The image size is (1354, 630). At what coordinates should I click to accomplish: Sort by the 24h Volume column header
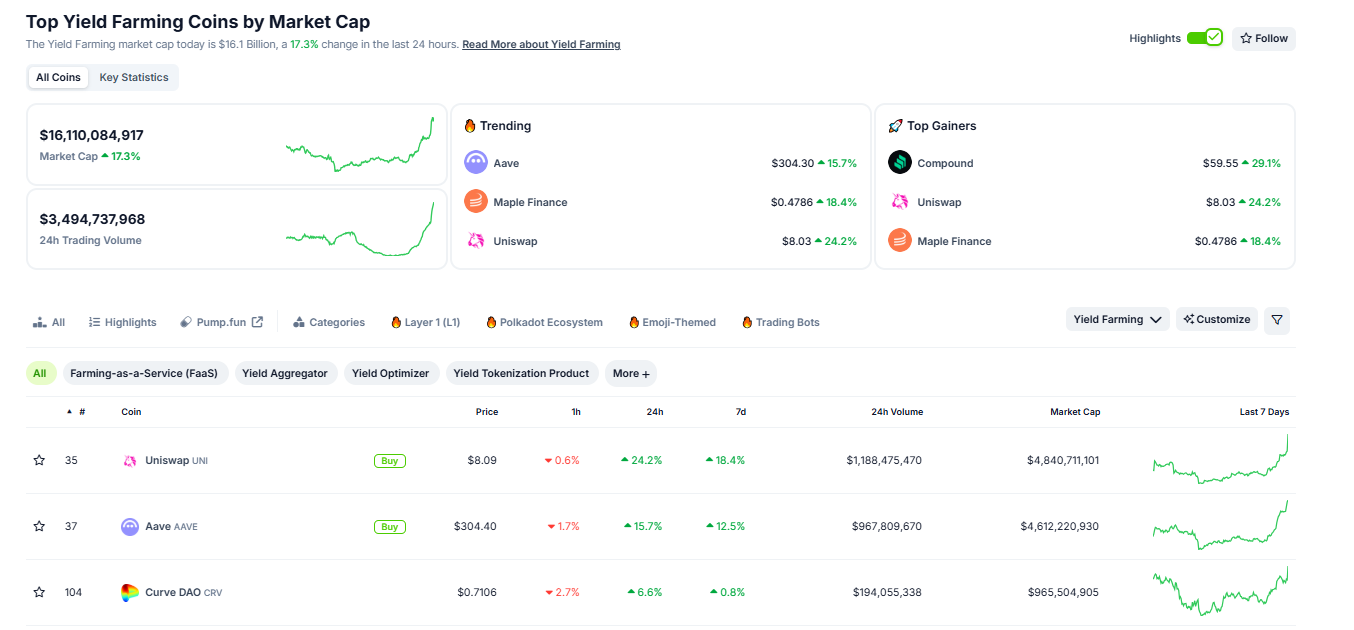(897, 412)
